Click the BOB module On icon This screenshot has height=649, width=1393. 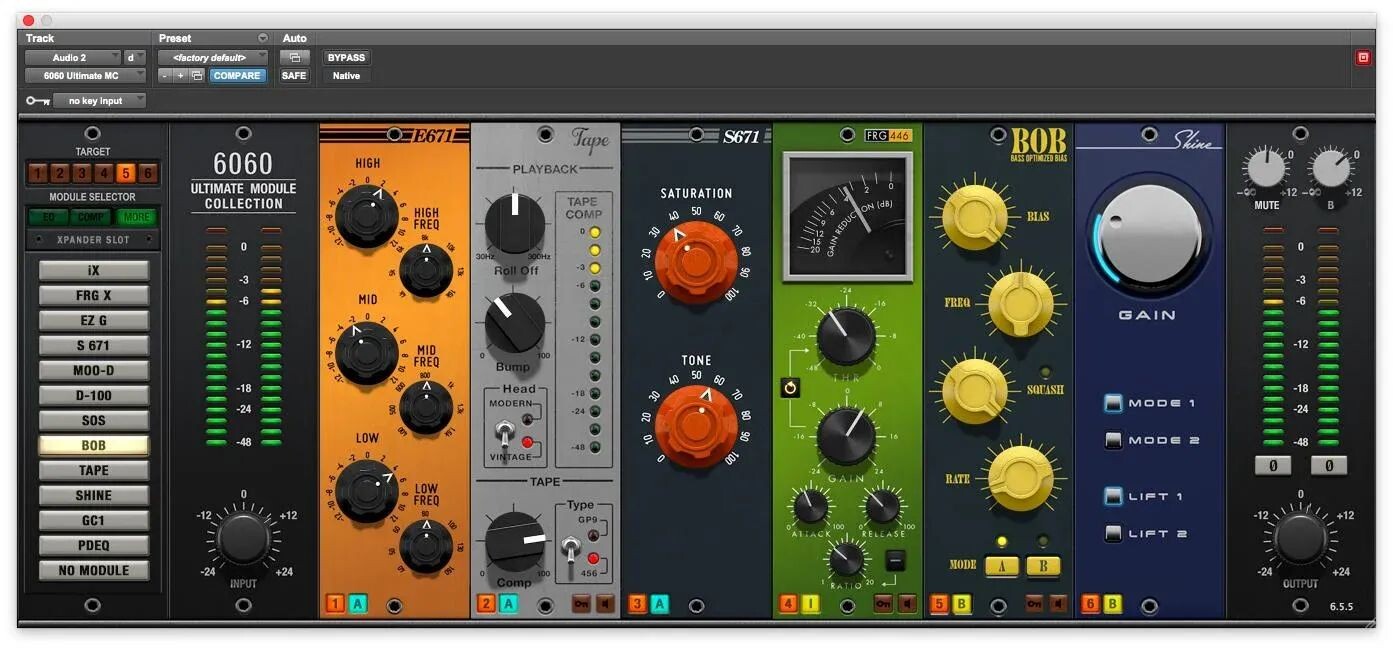(x=1035, y=604)
